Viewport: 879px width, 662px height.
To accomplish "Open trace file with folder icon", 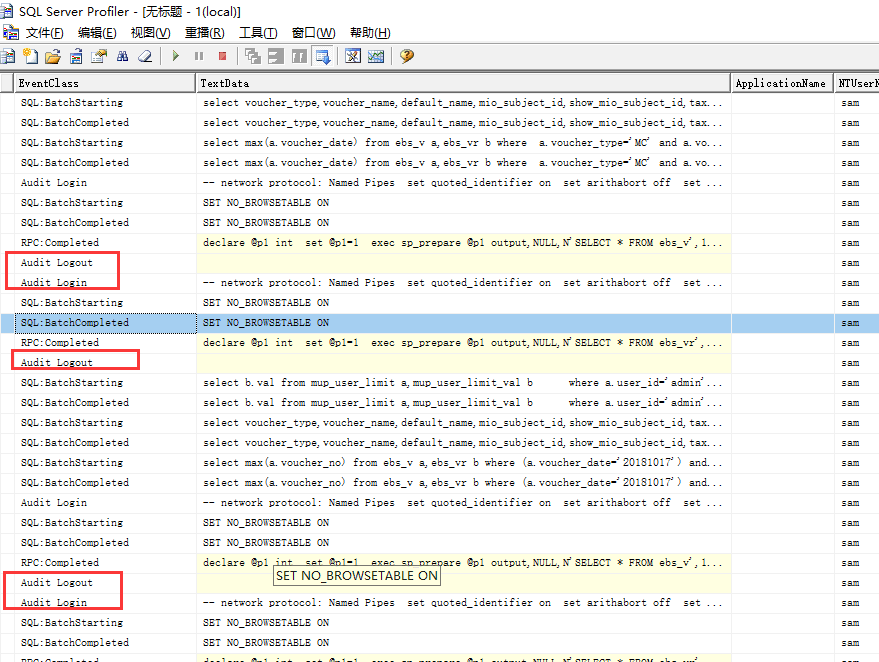I will point(52,57).
